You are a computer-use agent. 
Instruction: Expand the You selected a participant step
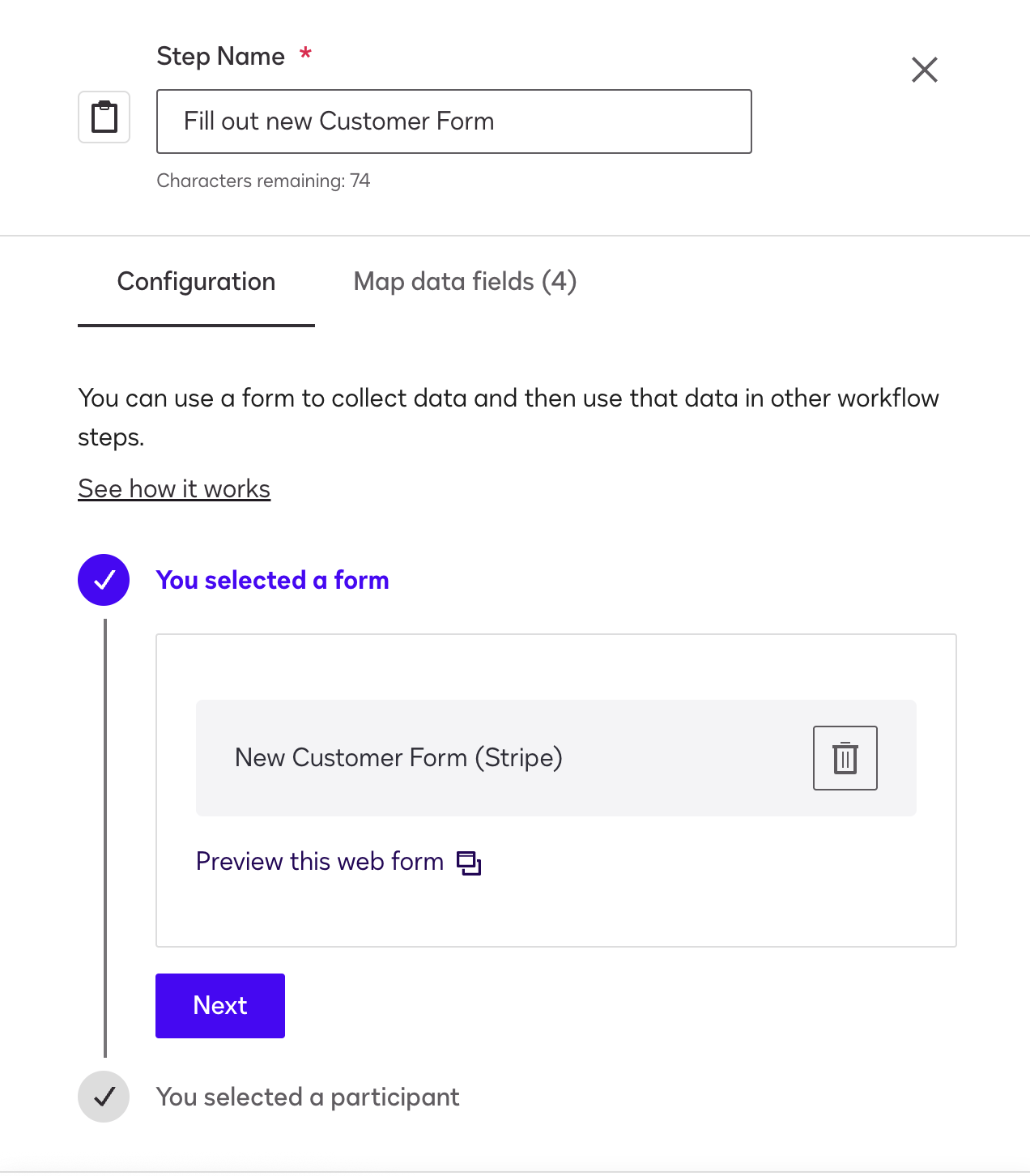[308, 1097]
